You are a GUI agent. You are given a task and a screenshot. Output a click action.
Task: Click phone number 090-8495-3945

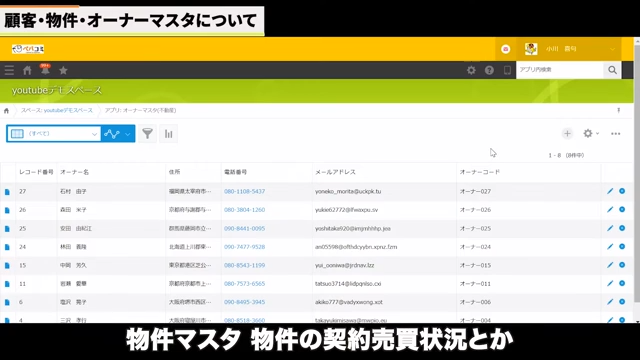(244, 302)
